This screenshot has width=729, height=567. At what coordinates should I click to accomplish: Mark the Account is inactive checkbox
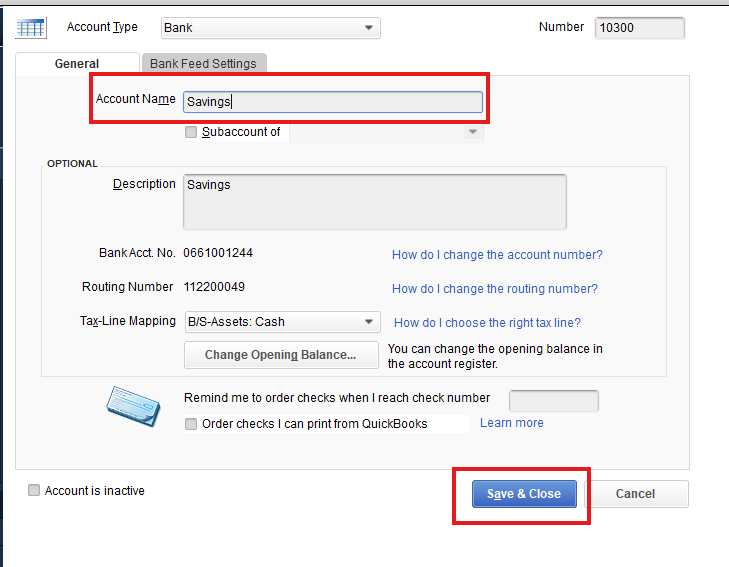click(x=34, y=490)
